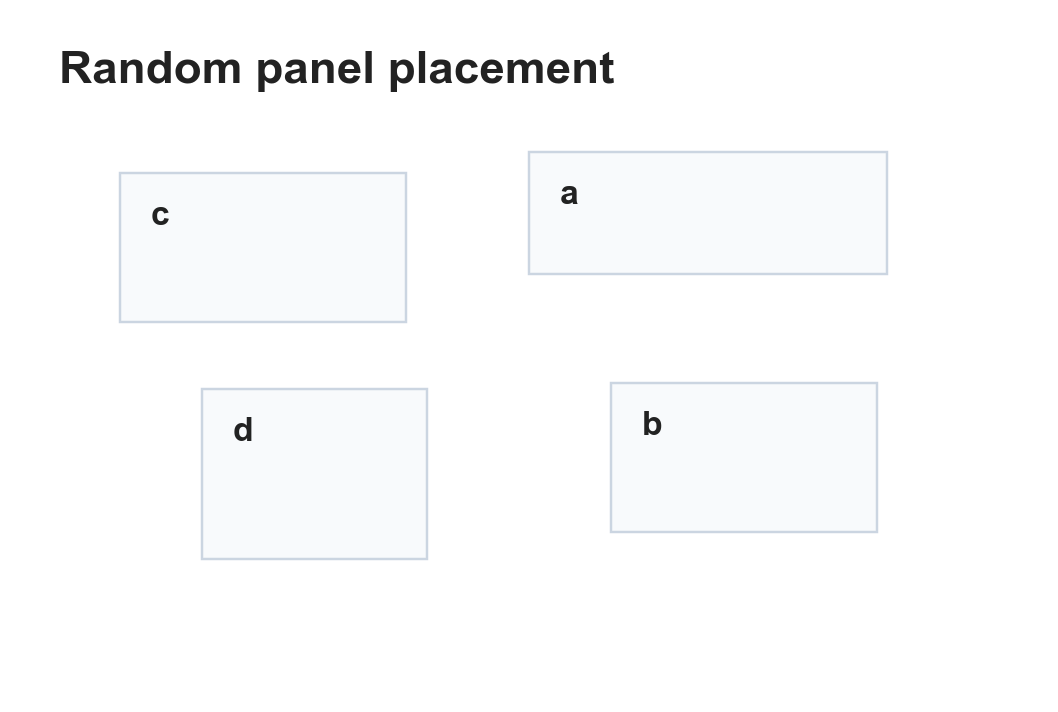This screenshot has height=712, width=1058.
Task: Select the panel labeled d
Action: coord(314,474)
